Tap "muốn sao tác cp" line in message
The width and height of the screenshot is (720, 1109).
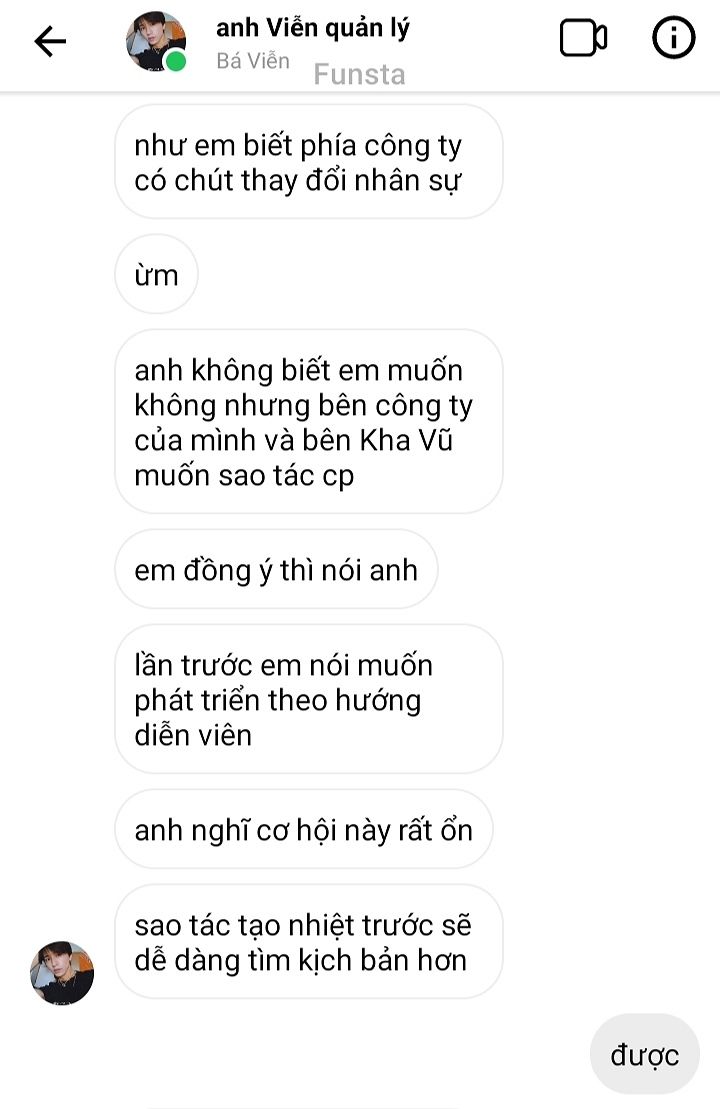(x=244, y=475)
